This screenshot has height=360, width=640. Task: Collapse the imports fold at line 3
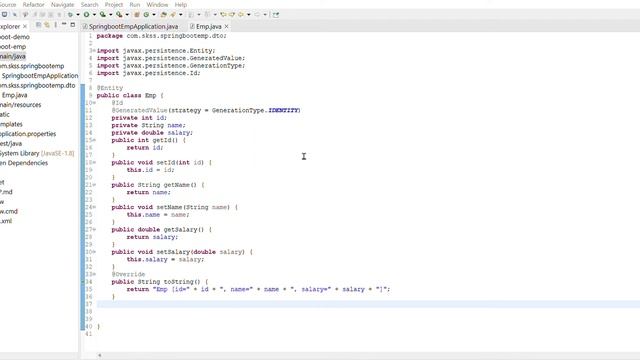point(94,51)
